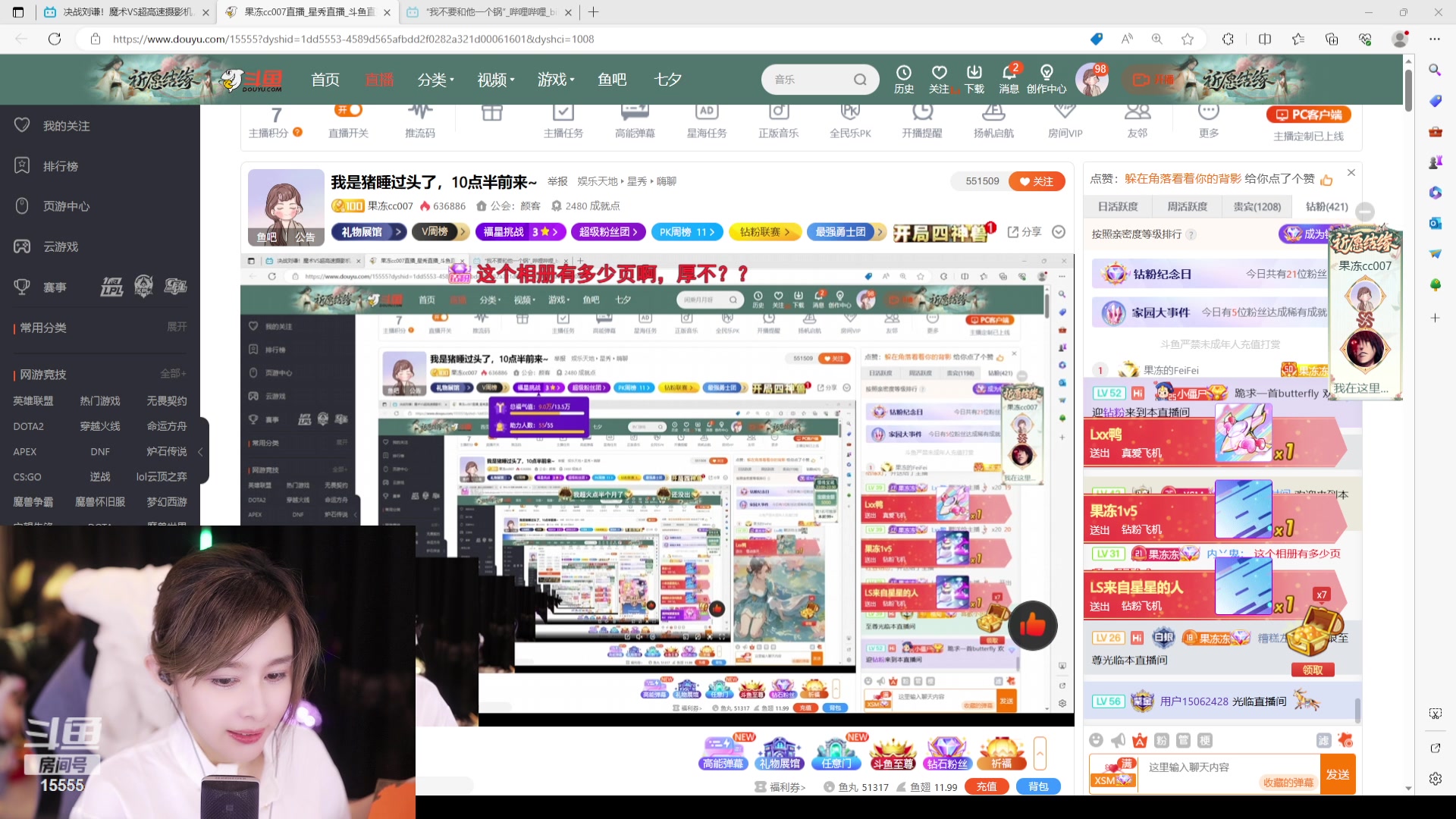Open 全民乐PK icon
Screen dimensions: 1456x819
[x=850, y=121]
